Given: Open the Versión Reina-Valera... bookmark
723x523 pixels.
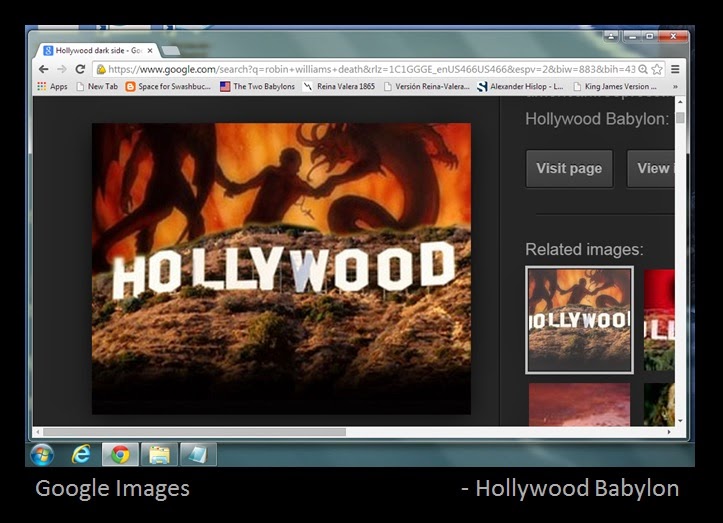Looking at the screenshot, I should point(427,86).
